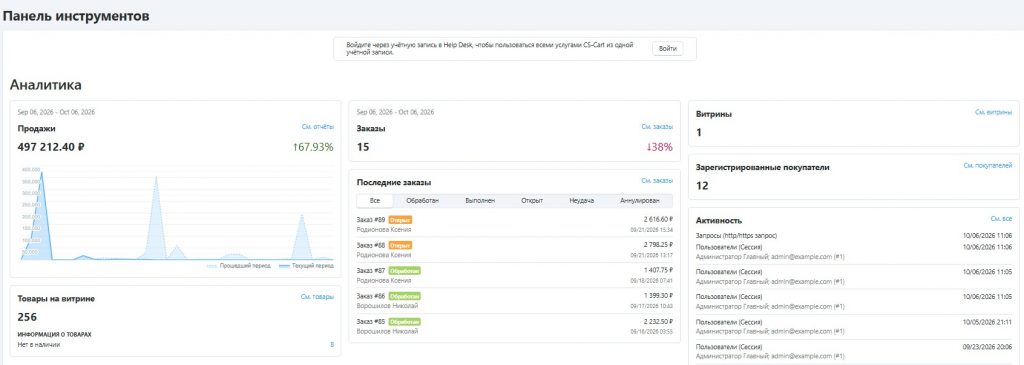1024x365 pixels.
Task: Click the registered customers count 12
Action: click(702, 185)
